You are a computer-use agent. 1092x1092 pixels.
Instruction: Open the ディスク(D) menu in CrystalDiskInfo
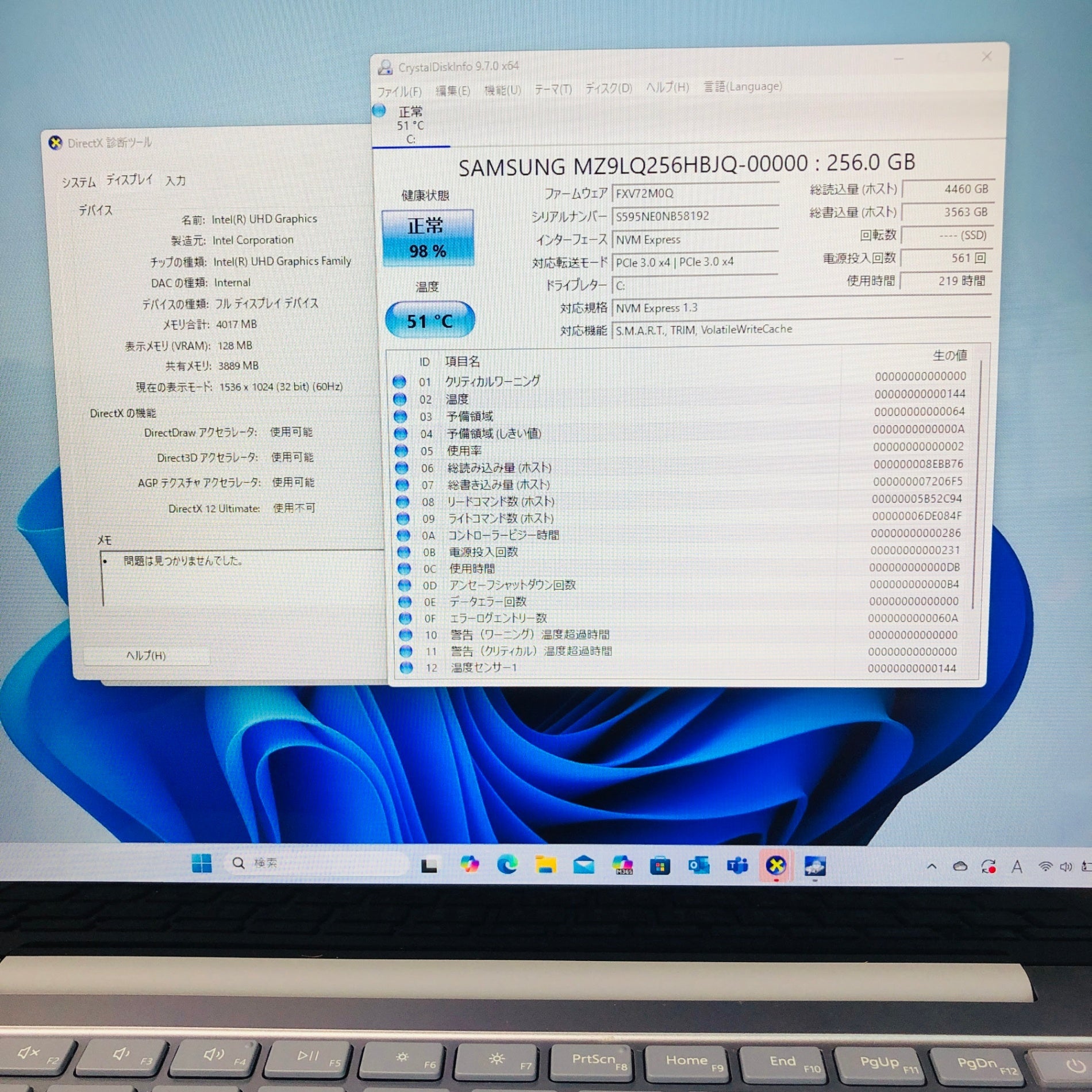tap(609, 89)
